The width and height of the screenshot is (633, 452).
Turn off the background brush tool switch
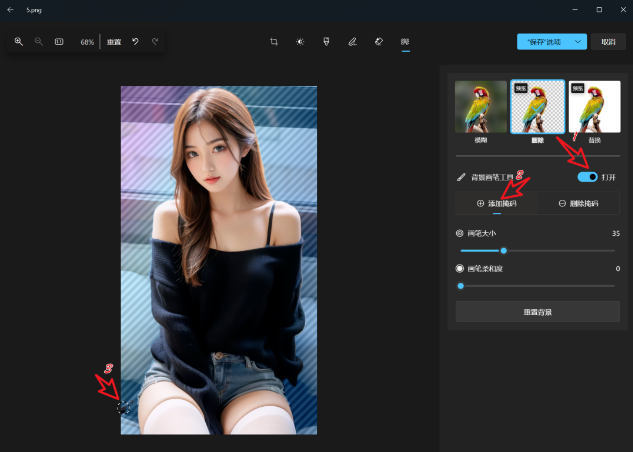click(588, 177)
